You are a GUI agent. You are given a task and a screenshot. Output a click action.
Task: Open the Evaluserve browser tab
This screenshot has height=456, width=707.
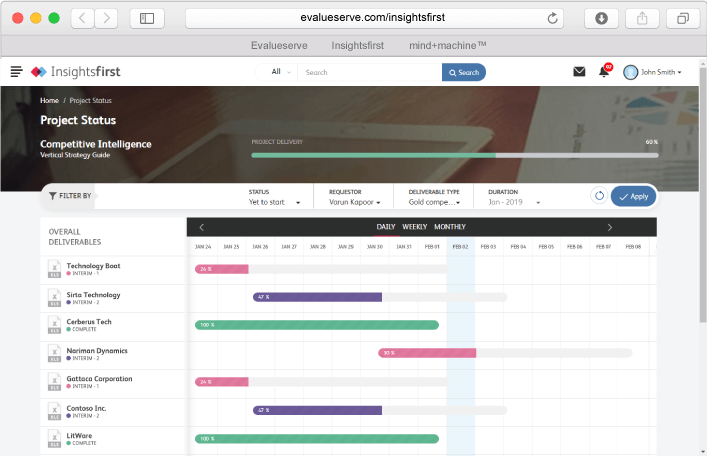(279, 46)
